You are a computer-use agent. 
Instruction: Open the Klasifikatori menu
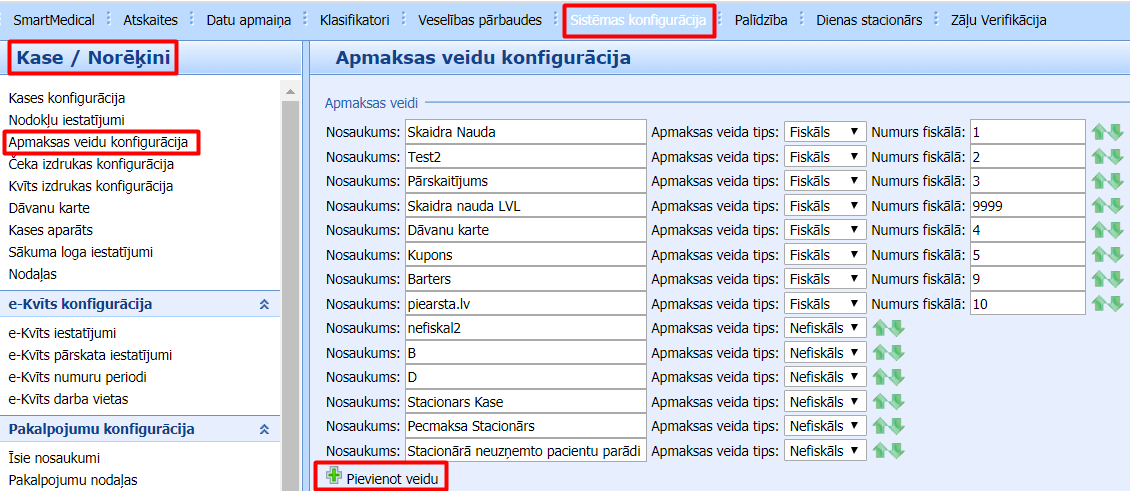coord(354,20)
